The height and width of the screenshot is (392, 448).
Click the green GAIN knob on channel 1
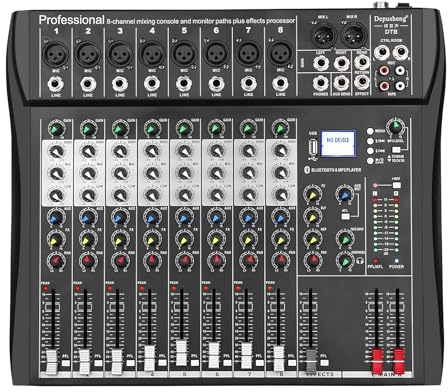click(56, 129)
